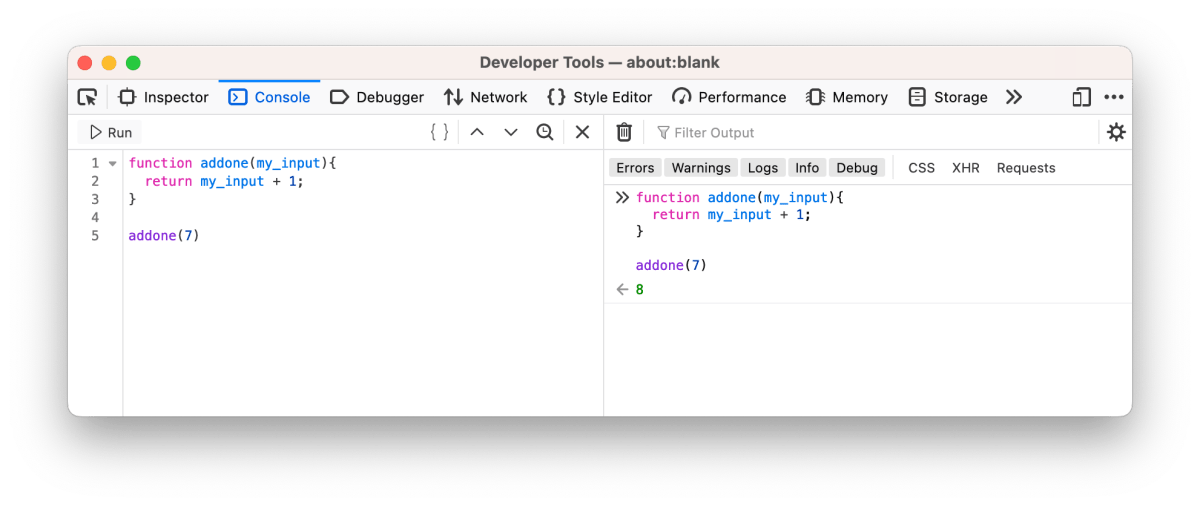Click the element picker icon

[88, 97]
